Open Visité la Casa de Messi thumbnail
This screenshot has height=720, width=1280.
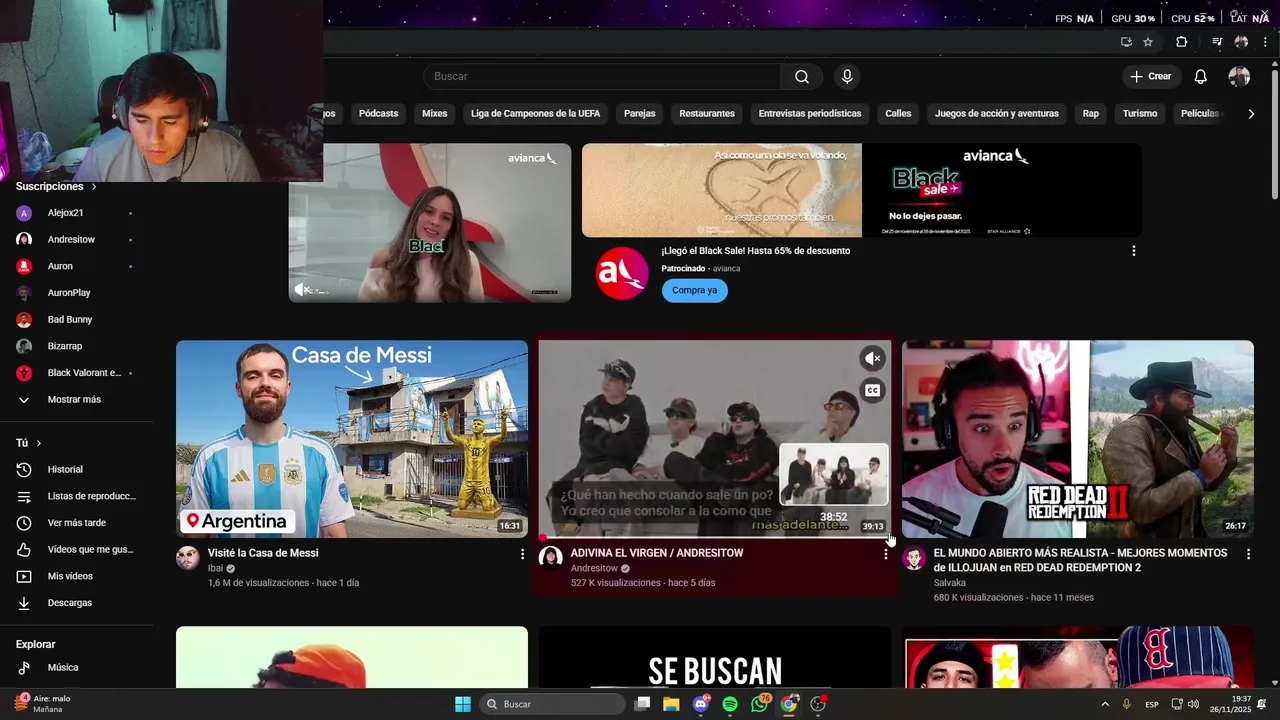click(352, 439)
